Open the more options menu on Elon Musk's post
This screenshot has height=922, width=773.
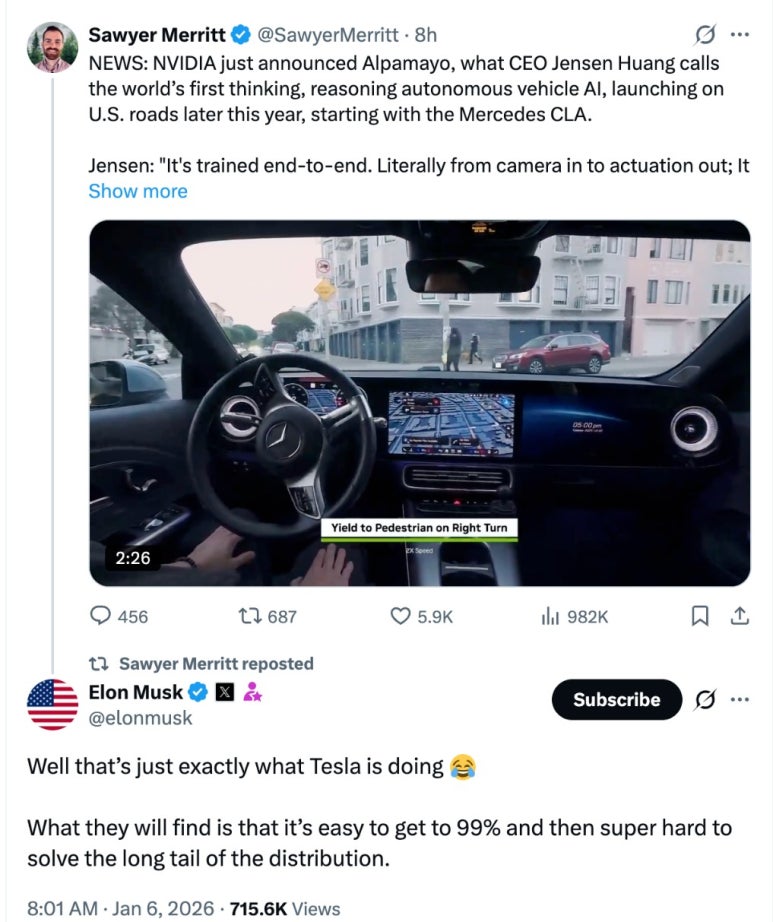point(740,699)
